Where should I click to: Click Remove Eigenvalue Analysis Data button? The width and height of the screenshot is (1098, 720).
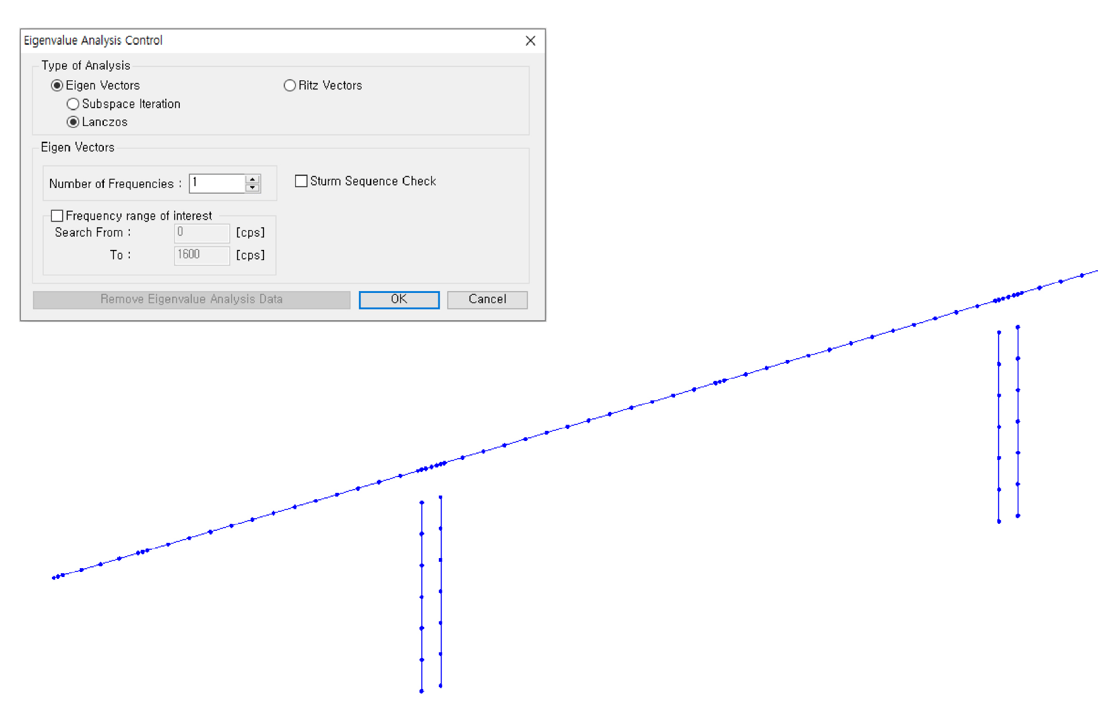(191, 299)
